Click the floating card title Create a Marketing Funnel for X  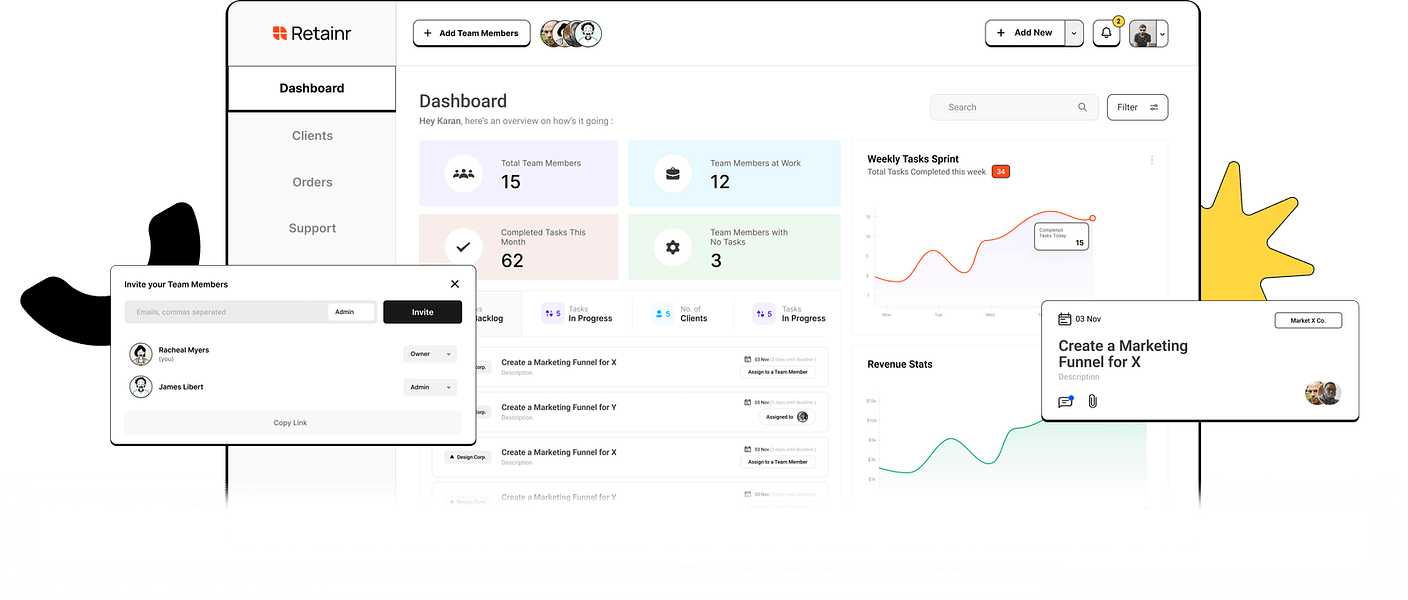coord(1123,354)
